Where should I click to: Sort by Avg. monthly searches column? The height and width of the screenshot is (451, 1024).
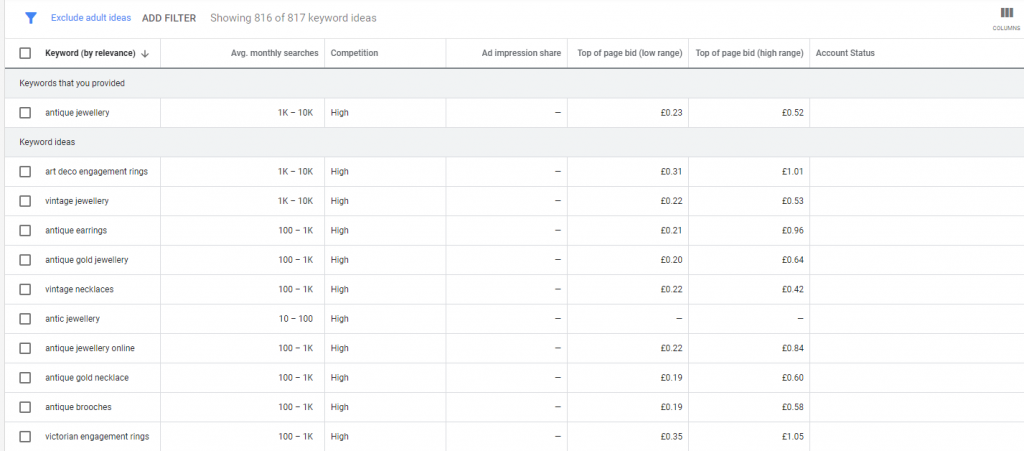click(273, 53)
